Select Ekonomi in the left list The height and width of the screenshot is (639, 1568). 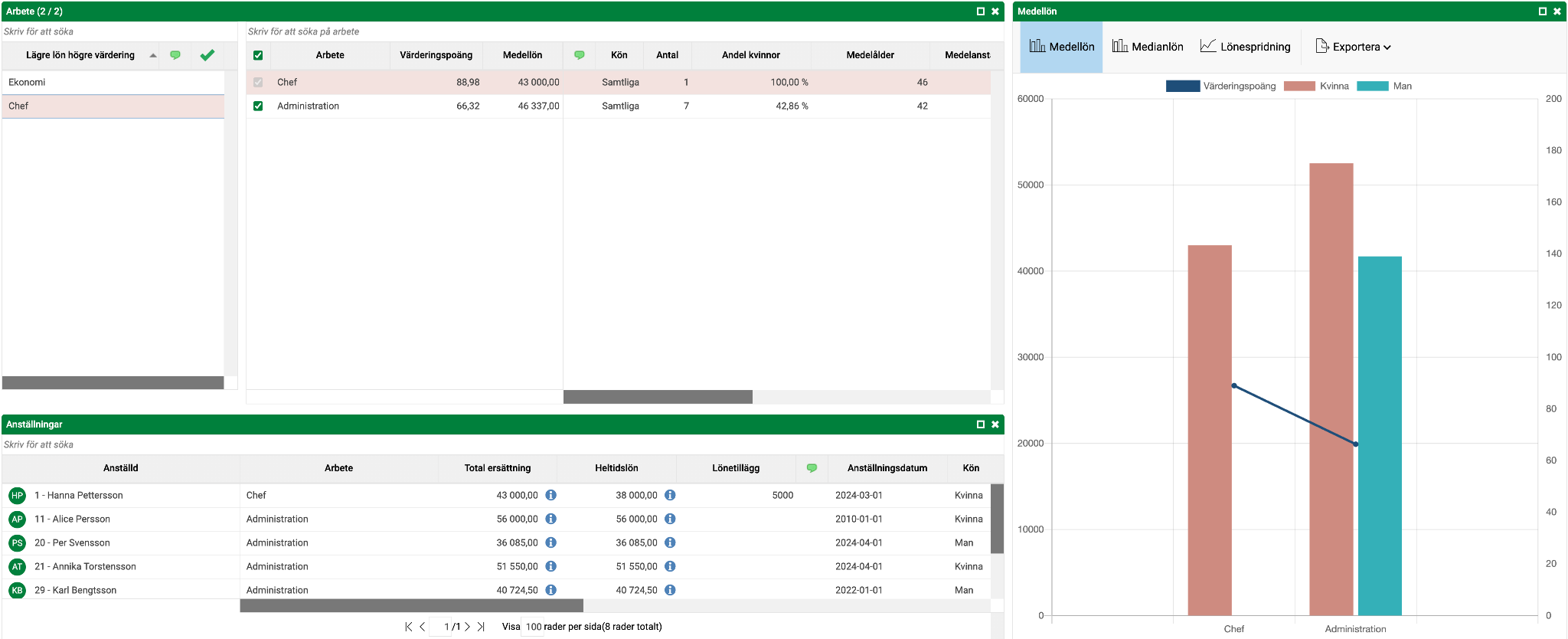click(113, 82)
